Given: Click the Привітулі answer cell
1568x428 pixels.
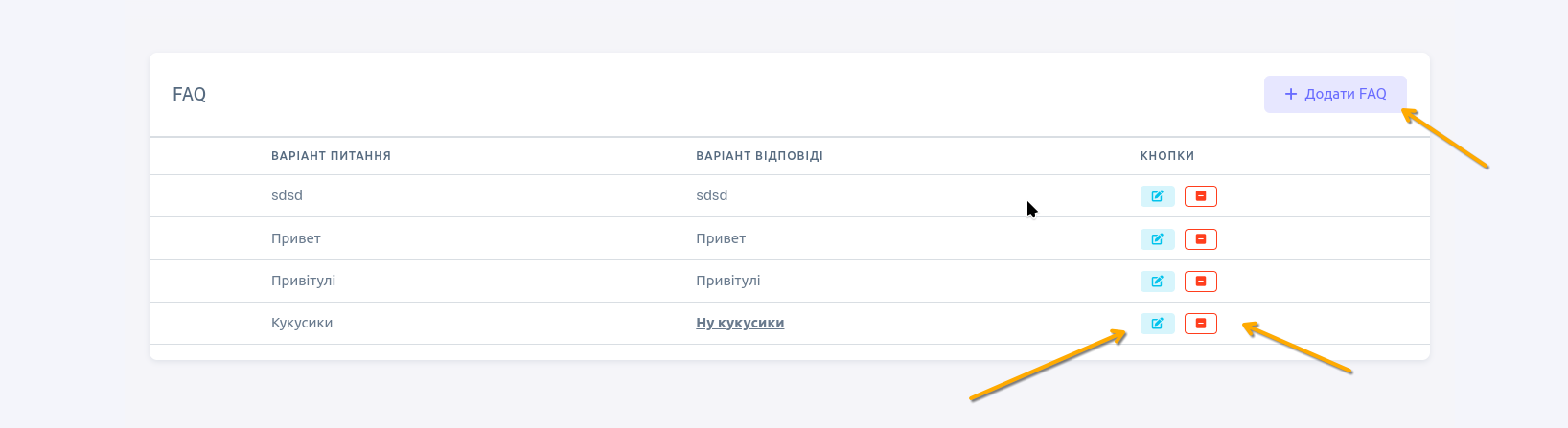Looking at the screenshot, I should click(727, 281).
